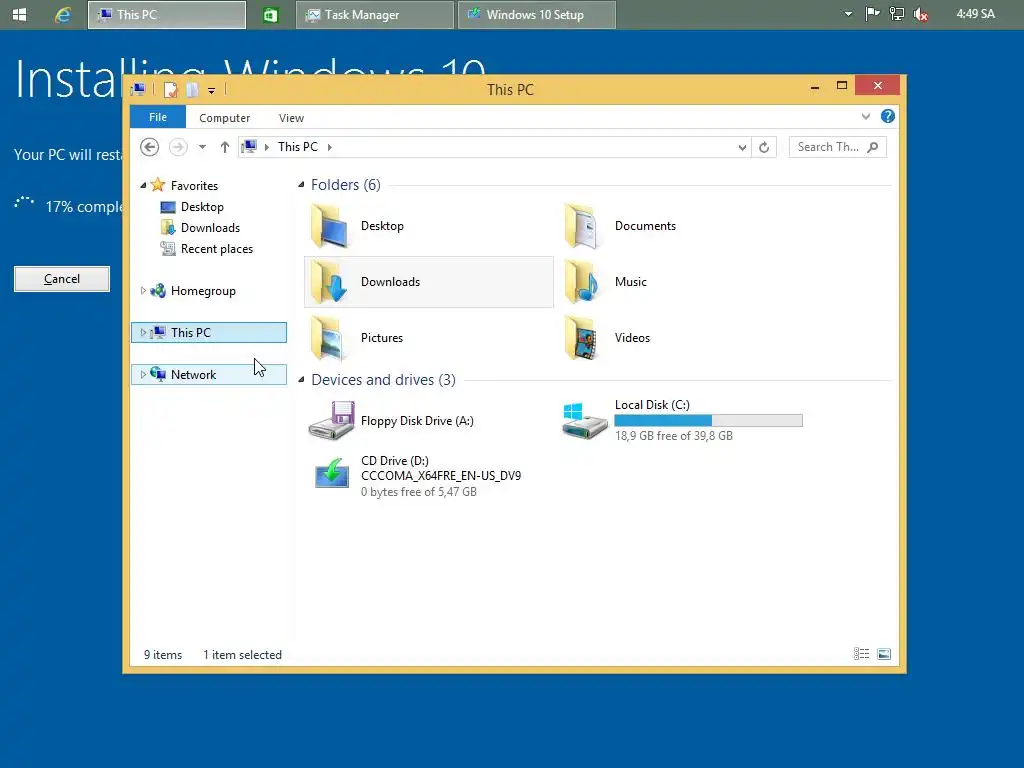Click the Windows Start button
The width and height of the screenshot is (1024, 768).
20,14
